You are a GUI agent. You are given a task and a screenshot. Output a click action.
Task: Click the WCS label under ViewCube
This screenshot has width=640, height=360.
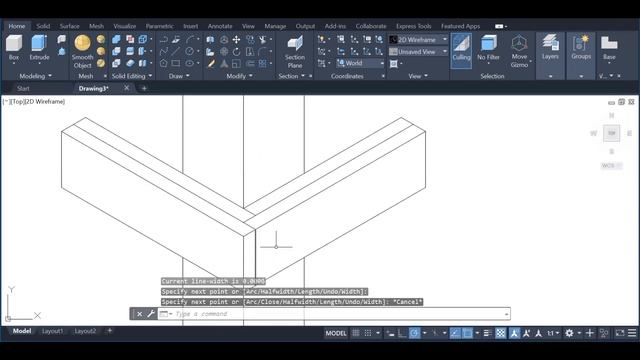tap(608, 165)
